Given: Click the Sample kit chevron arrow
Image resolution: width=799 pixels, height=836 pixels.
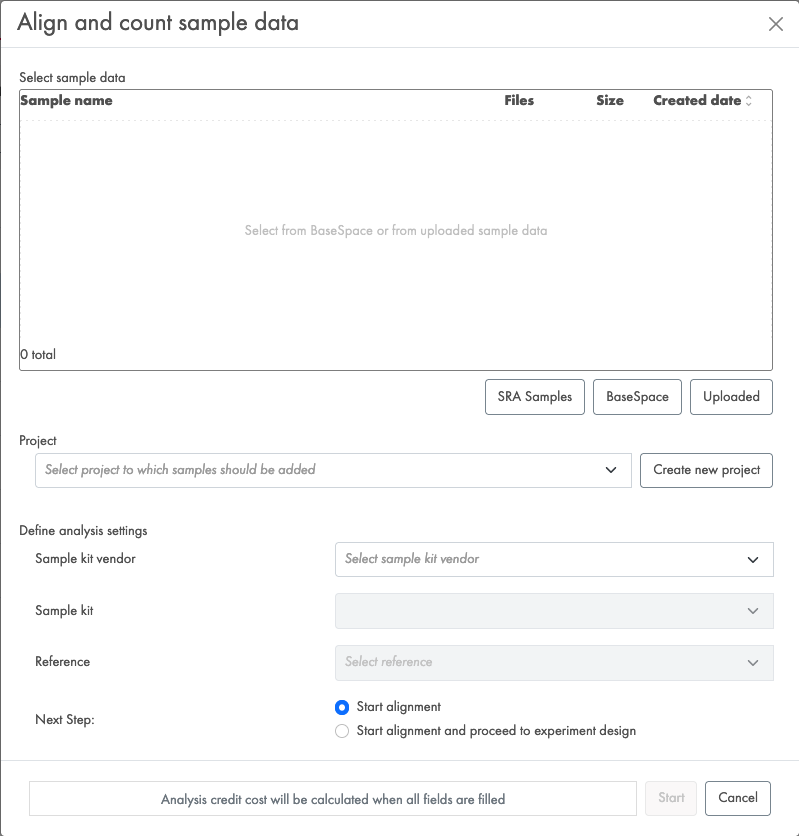Looking at the screenshot, I should point(753,611).
